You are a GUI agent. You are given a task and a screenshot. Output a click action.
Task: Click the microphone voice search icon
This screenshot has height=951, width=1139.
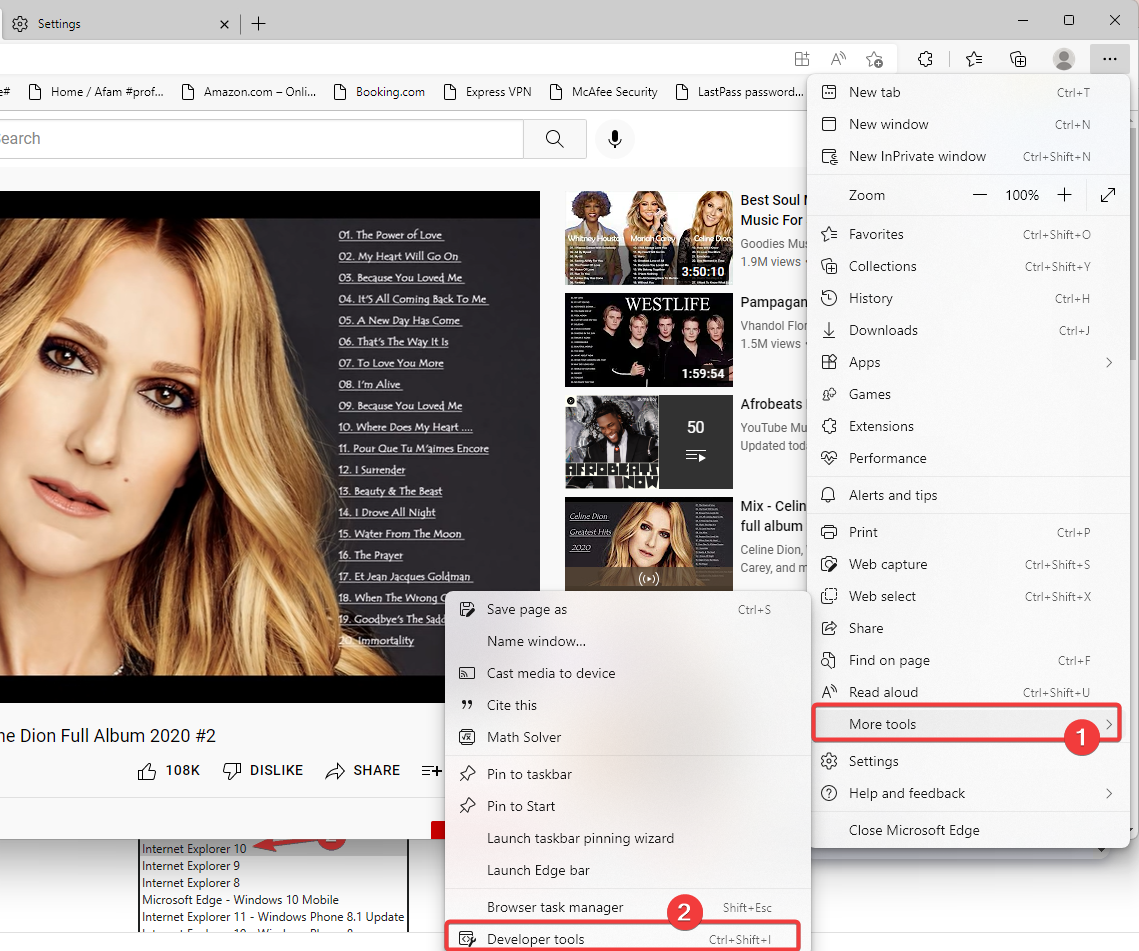tap(615, 139)
